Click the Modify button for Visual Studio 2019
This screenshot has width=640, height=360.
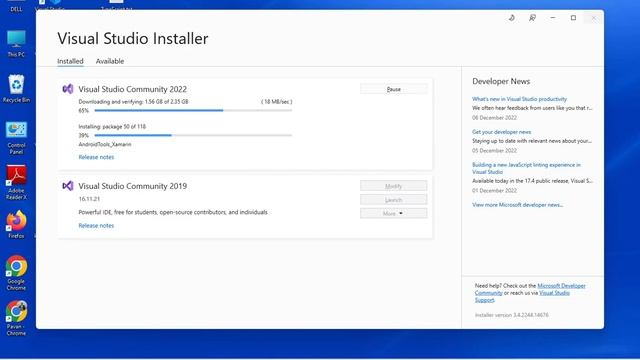[393, 186]
